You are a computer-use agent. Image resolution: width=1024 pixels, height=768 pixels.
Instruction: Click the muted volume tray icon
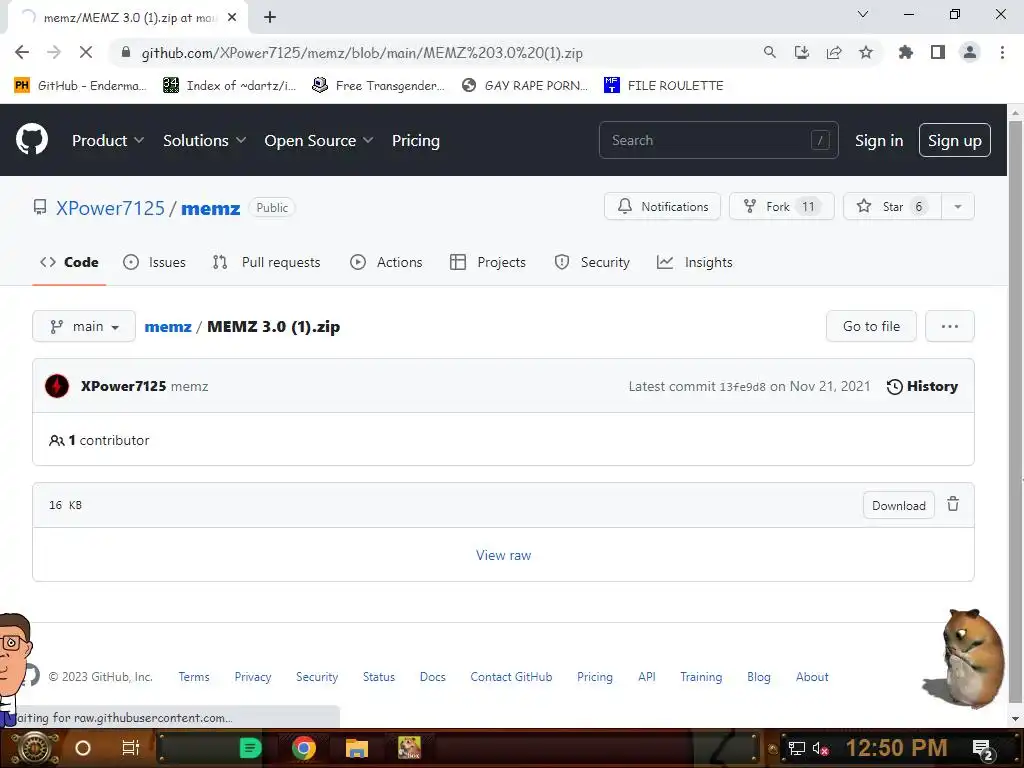coord(820,748)
